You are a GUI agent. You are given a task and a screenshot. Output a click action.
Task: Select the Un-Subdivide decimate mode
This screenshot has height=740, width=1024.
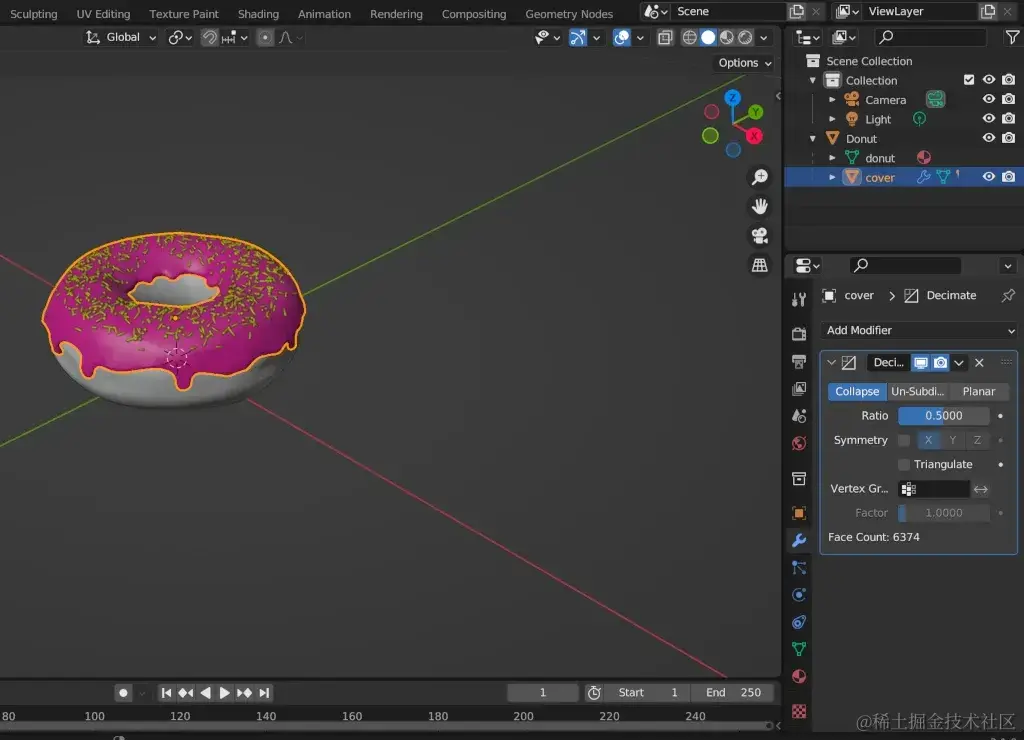point(918,392)
